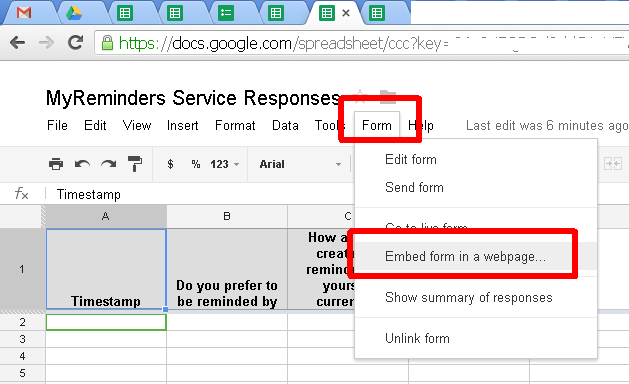Open the Arial font dropdown
The height and width of the screenshot is (384, 629).
pyautogui.click(x=300, y=164)
